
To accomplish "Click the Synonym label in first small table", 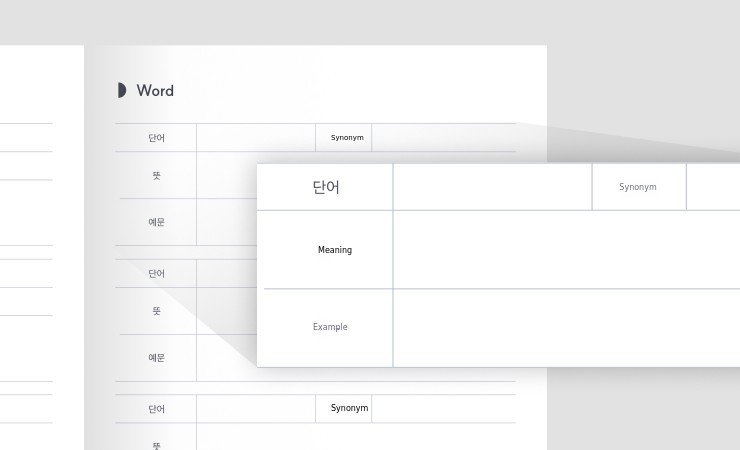I will 347,137.
